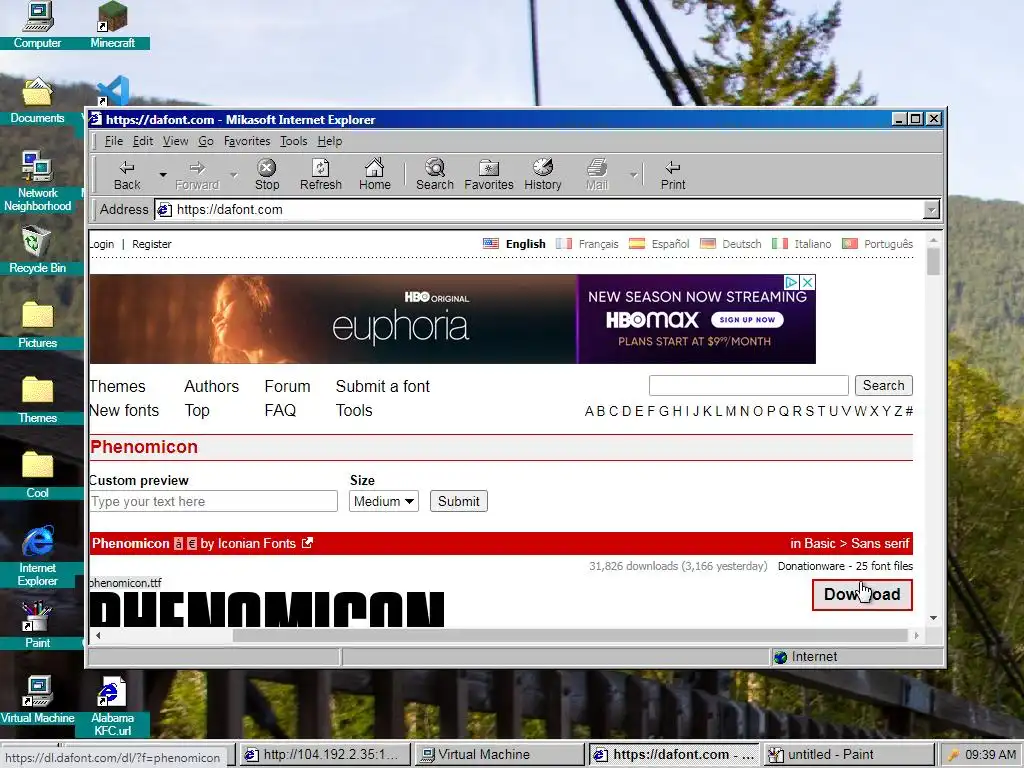Click the Print toolbar button

pos(673,174)
